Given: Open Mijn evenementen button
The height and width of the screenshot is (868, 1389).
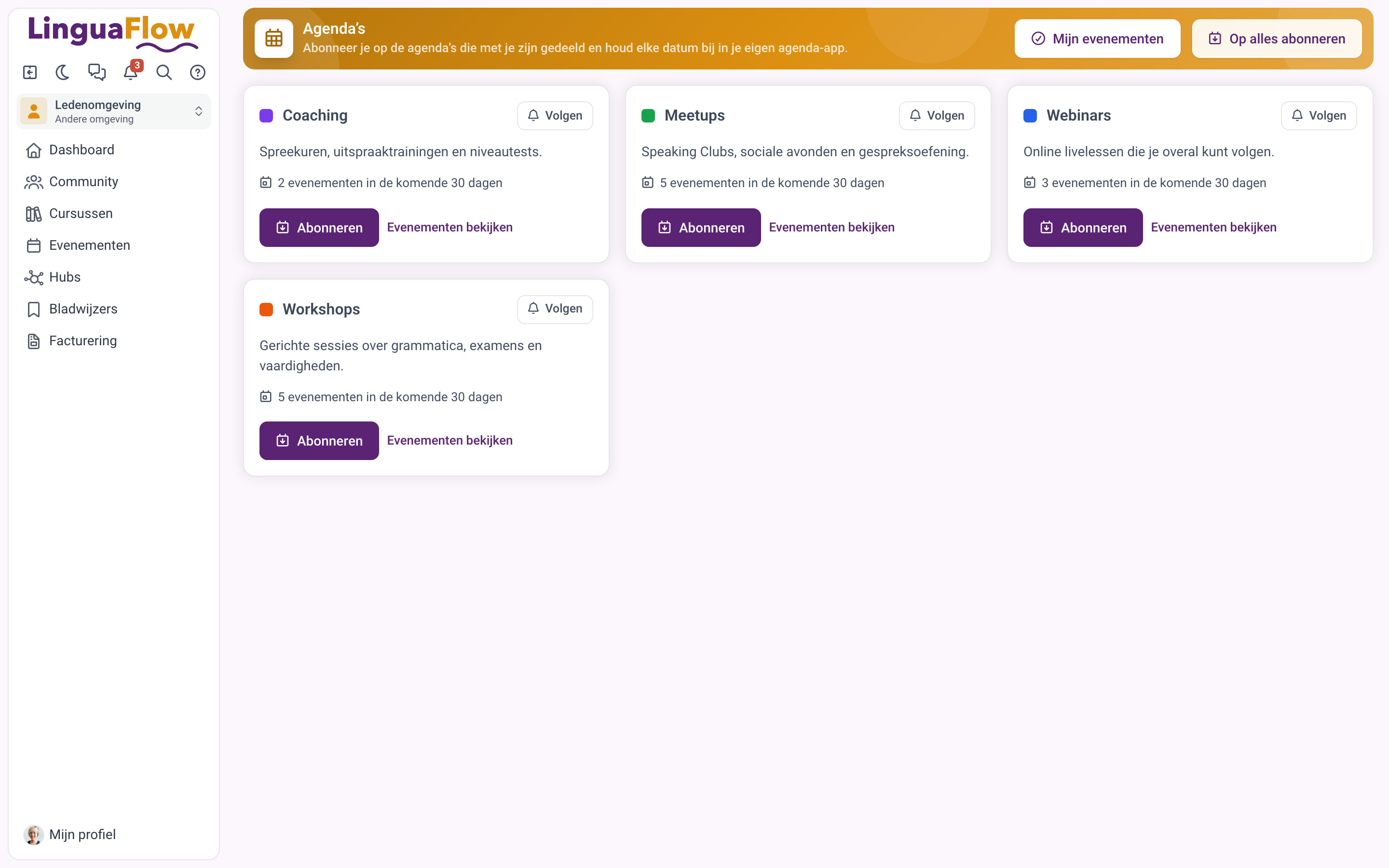Looking at the screenshot, I should click(1097, 39).
